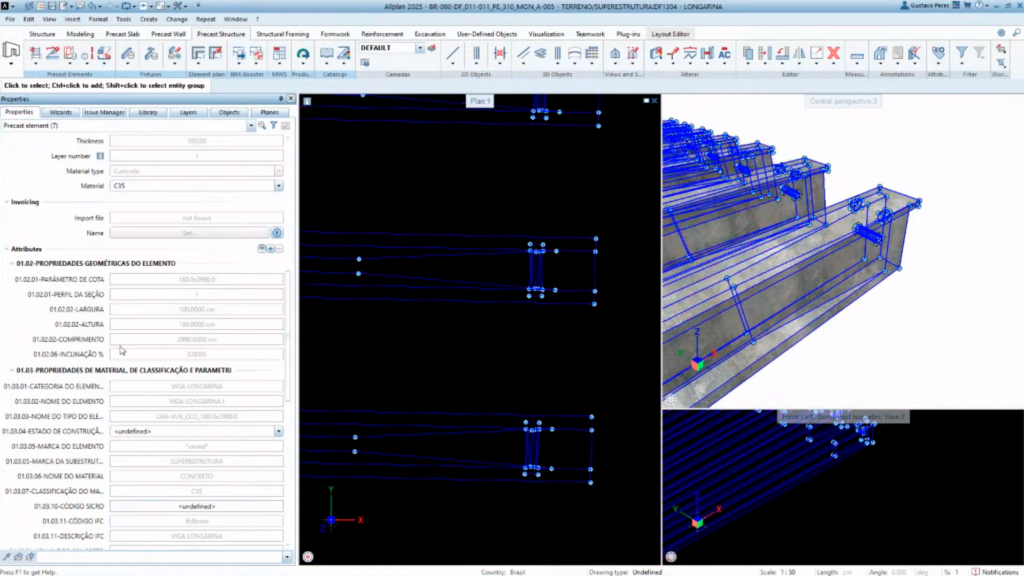The image size is (1024, 576).
Task: Open the Reinforcement ribbon tab
Action: point(382,34)
